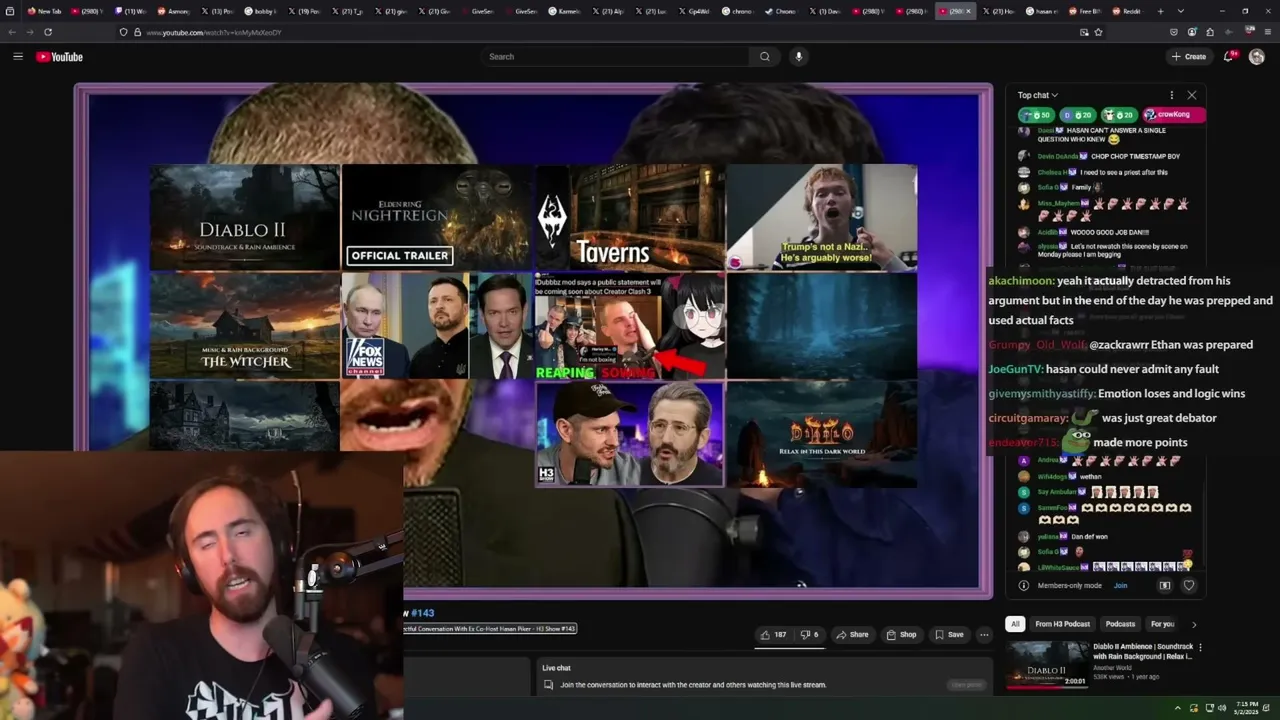Open the Fox News end-screen video
The image size is (1280, 720).
coord(437,325)
